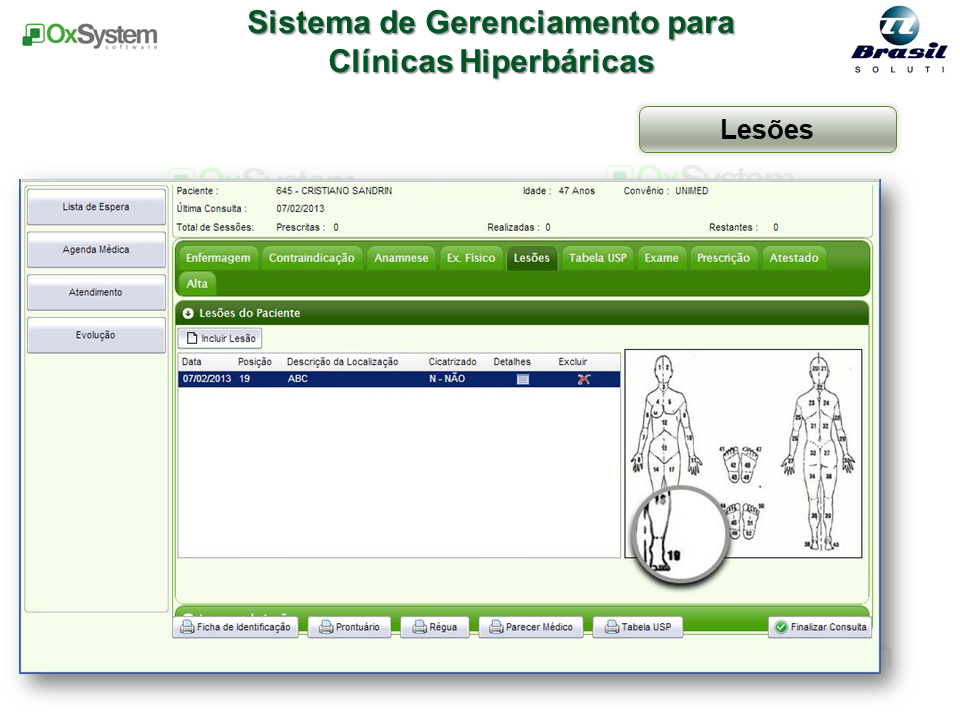Switch to the Enfermagem tab
Screen dimensions: 960x720
pos(218,258)
